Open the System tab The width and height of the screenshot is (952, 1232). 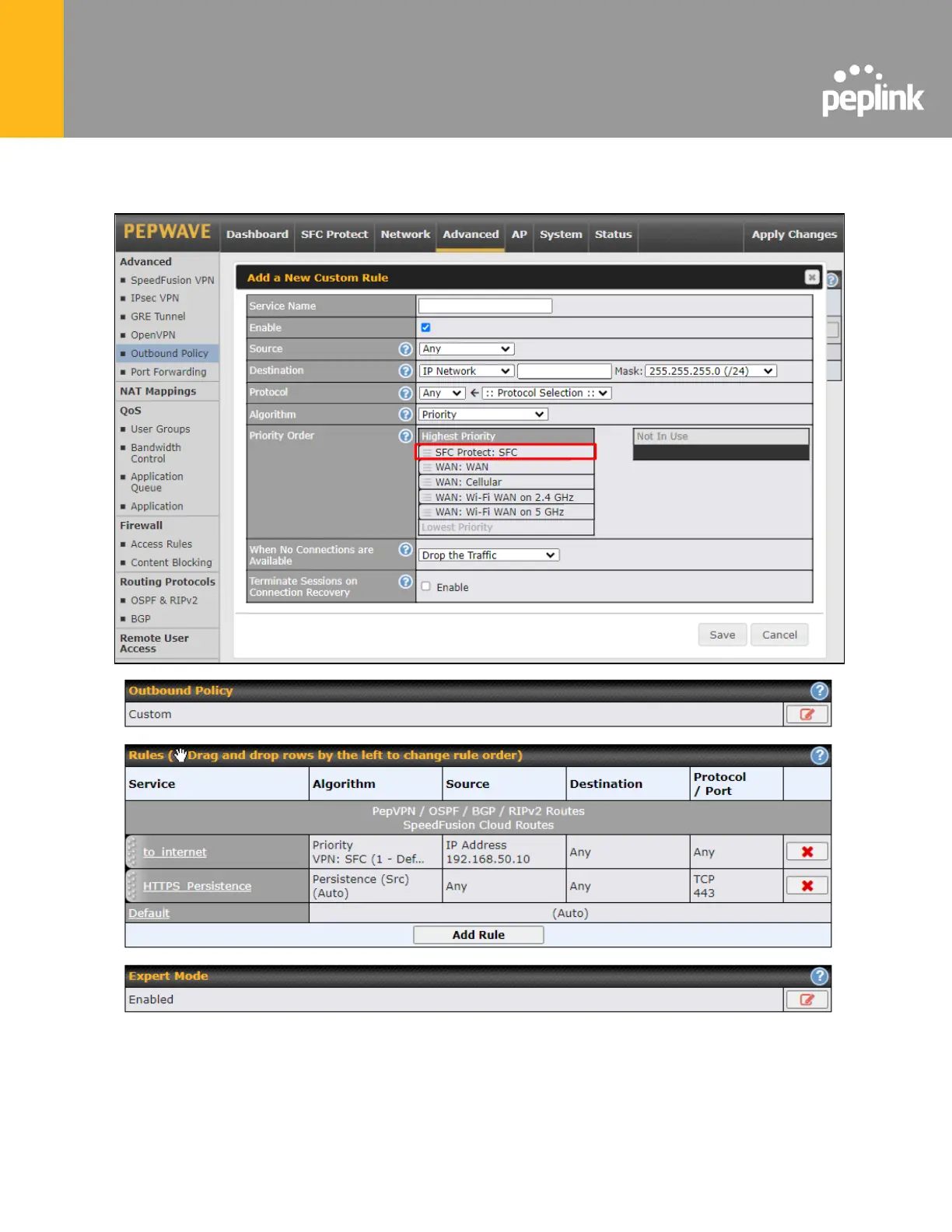(x=561, y=234)
